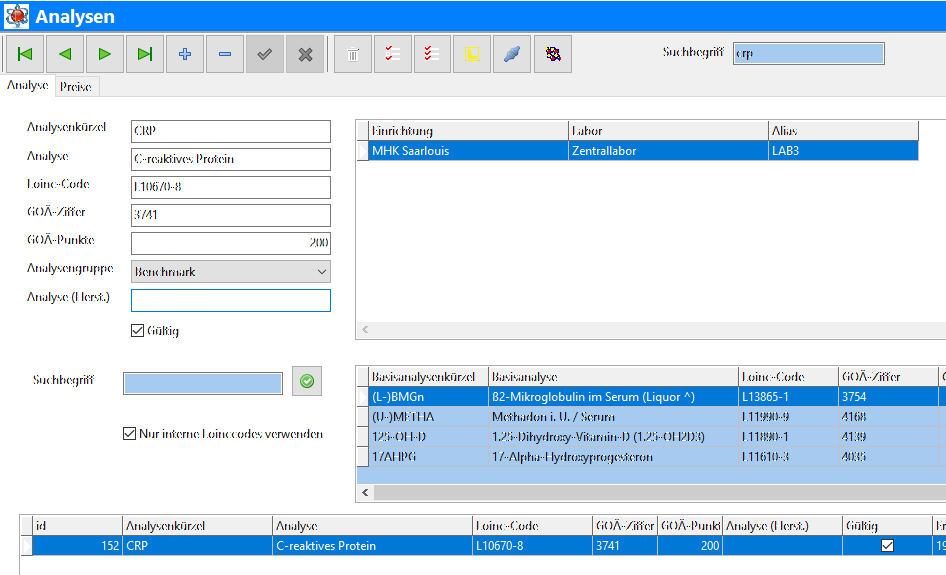The image size is (946, 575).
Task: Click the GOÄ-Punkte field showing 200
Action: 230,243
